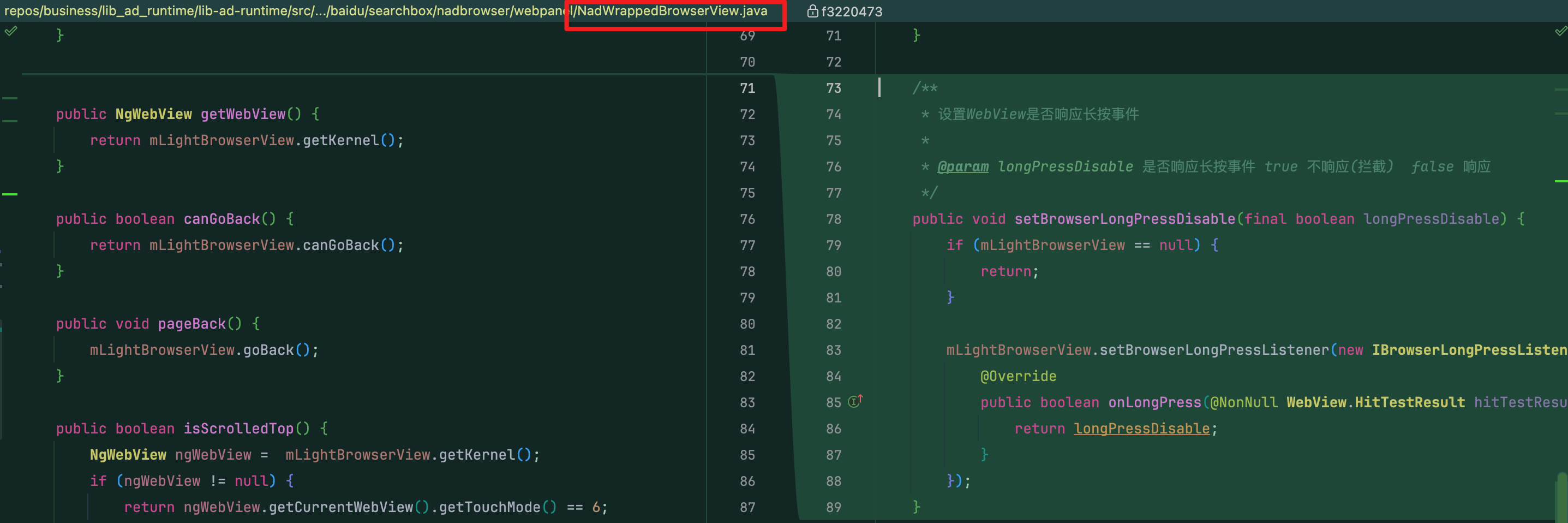This screenshot has width=1568, height=523.
Task: Click the right pane vertical scrollbar thumb
Action: point(1562,497)
